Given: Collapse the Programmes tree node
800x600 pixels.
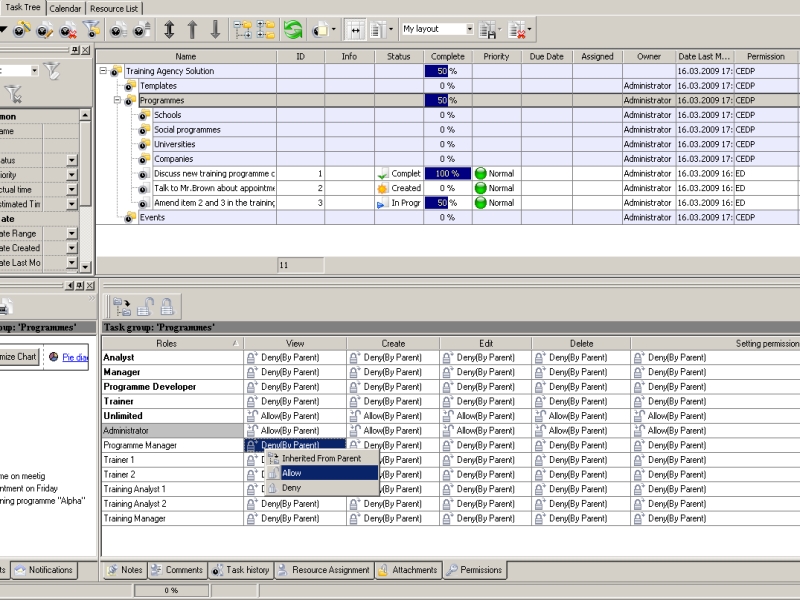Looking at the screenshot, I should (x=117, y=100).
